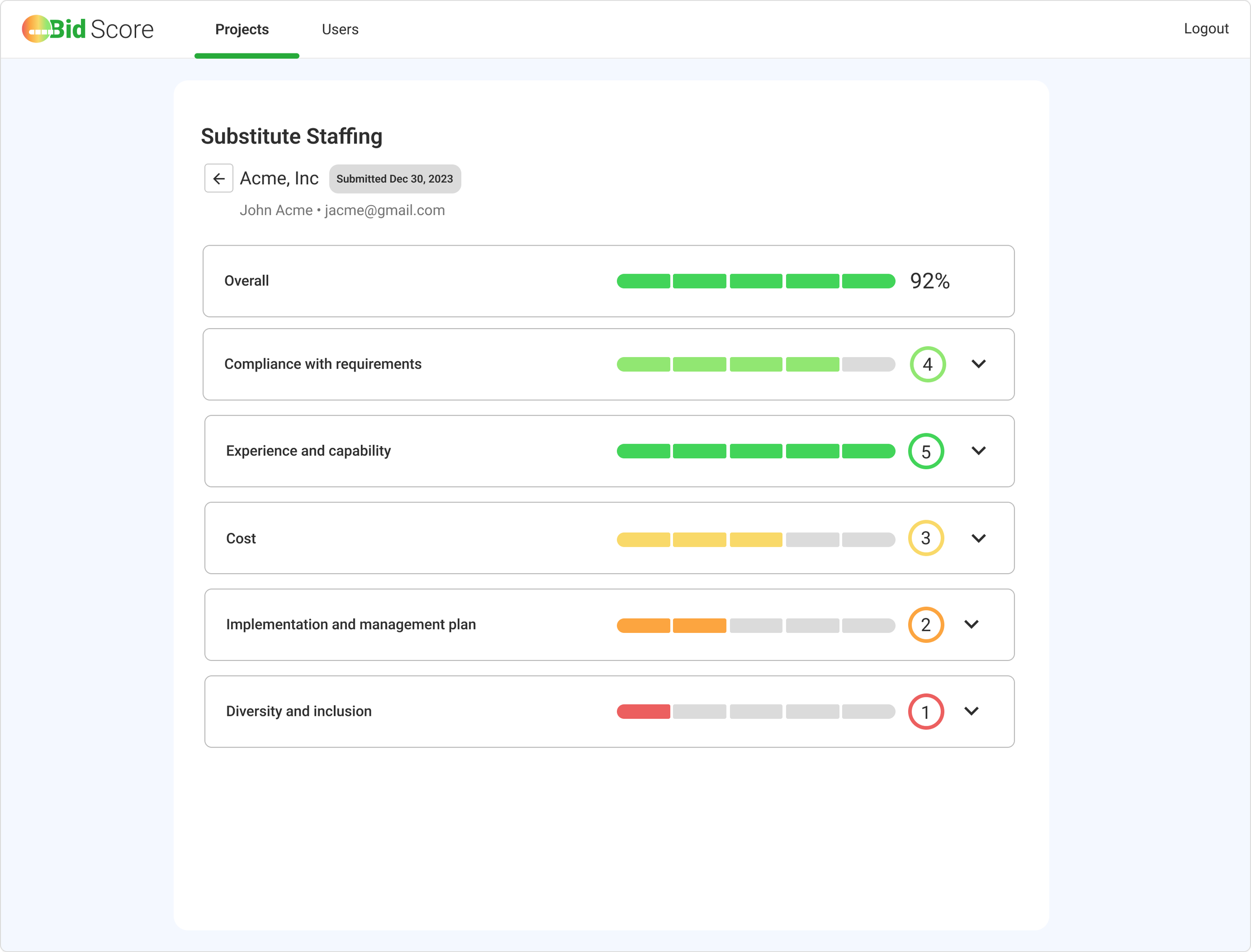
Task: Click the Cost row label
Action: [x=241, y=538]
